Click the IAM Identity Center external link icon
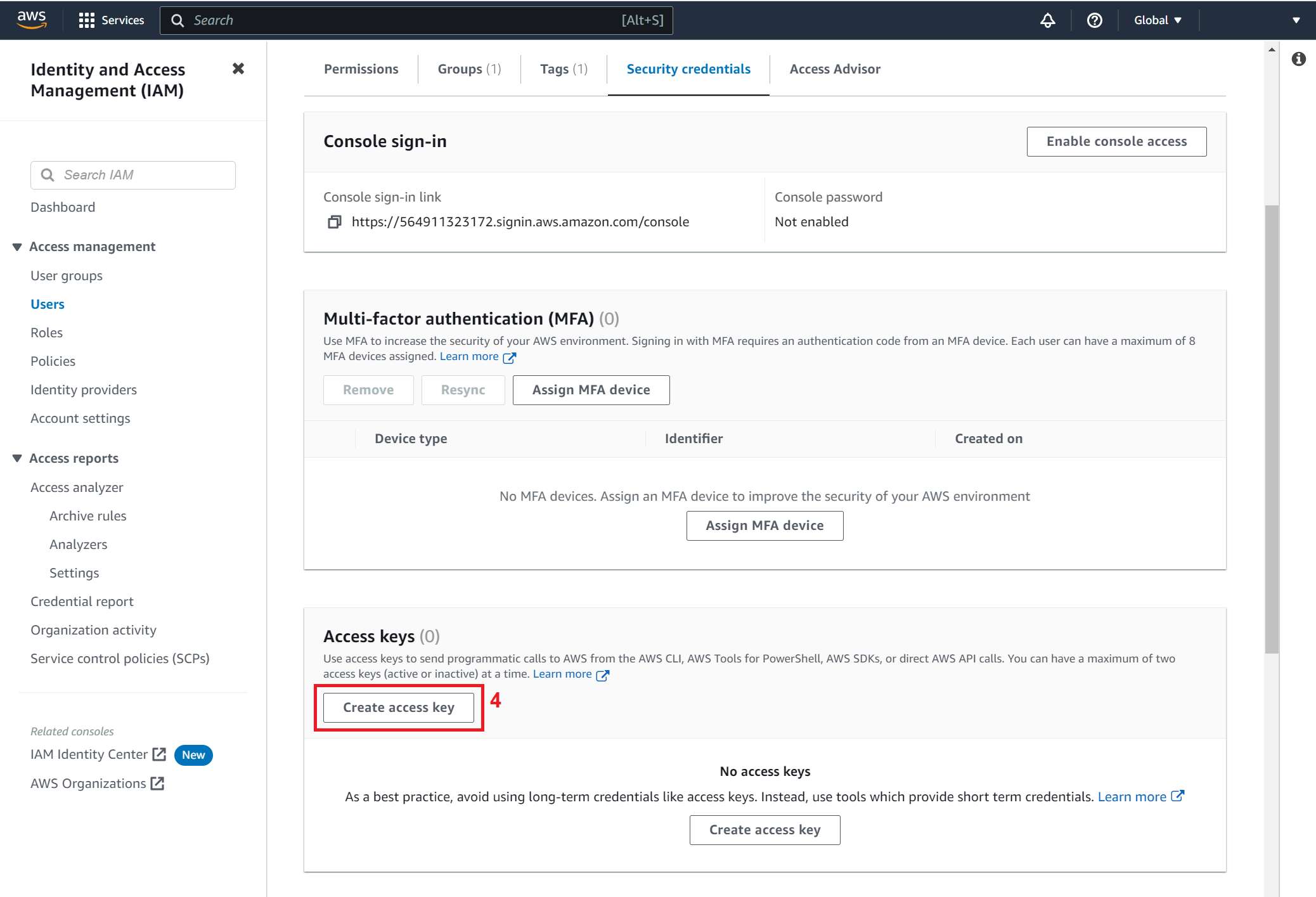 point(159,754)
